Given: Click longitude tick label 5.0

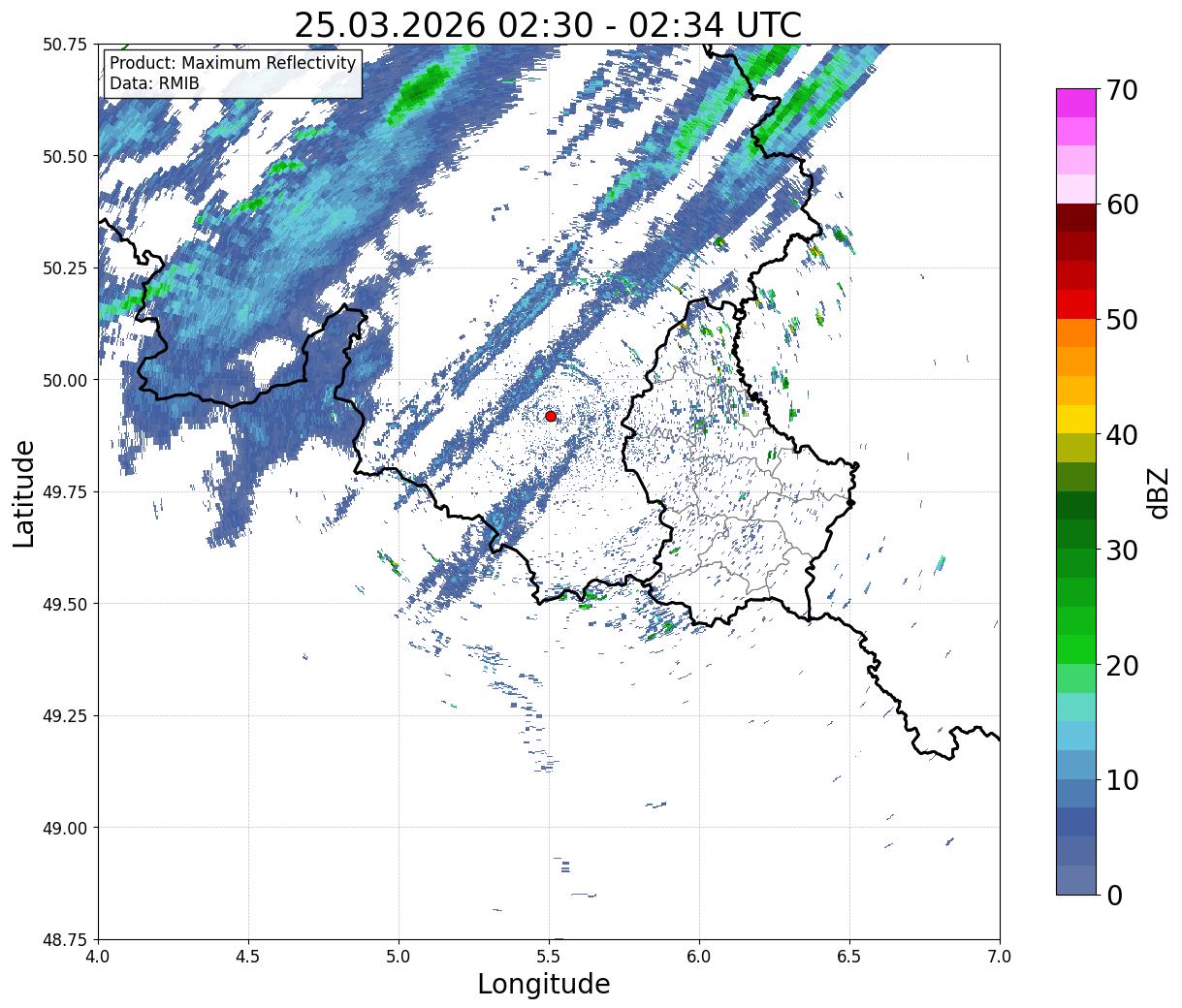Looking at the screenshot, I should pyautogui.click(x=399, y=956).
